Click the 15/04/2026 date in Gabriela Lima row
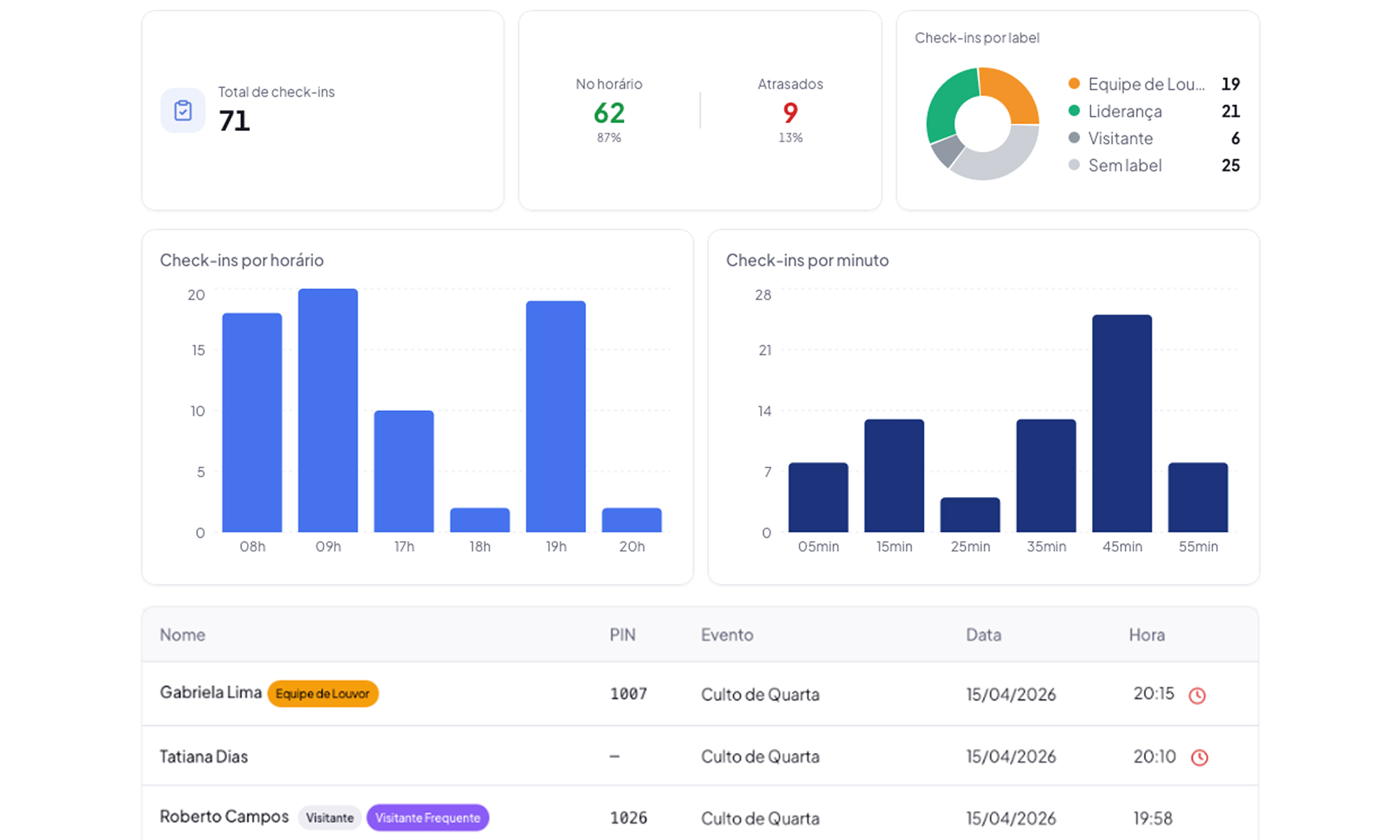Viewport: 1400px width, 840px height. (x=1011, y=694)
